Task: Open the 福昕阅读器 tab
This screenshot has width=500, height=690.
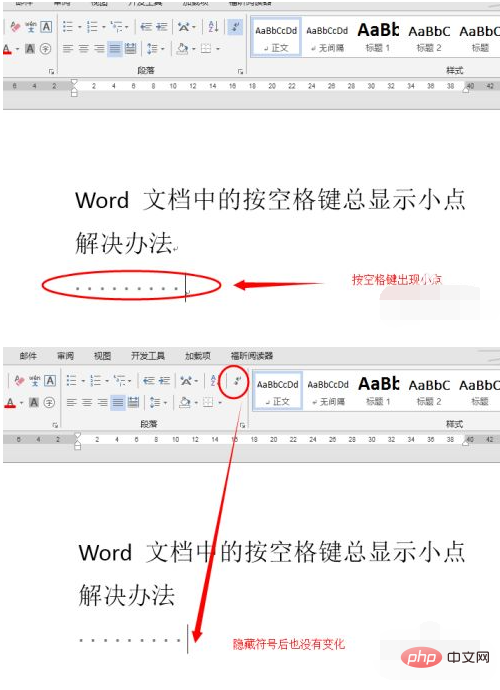Action: pos(252,356)
